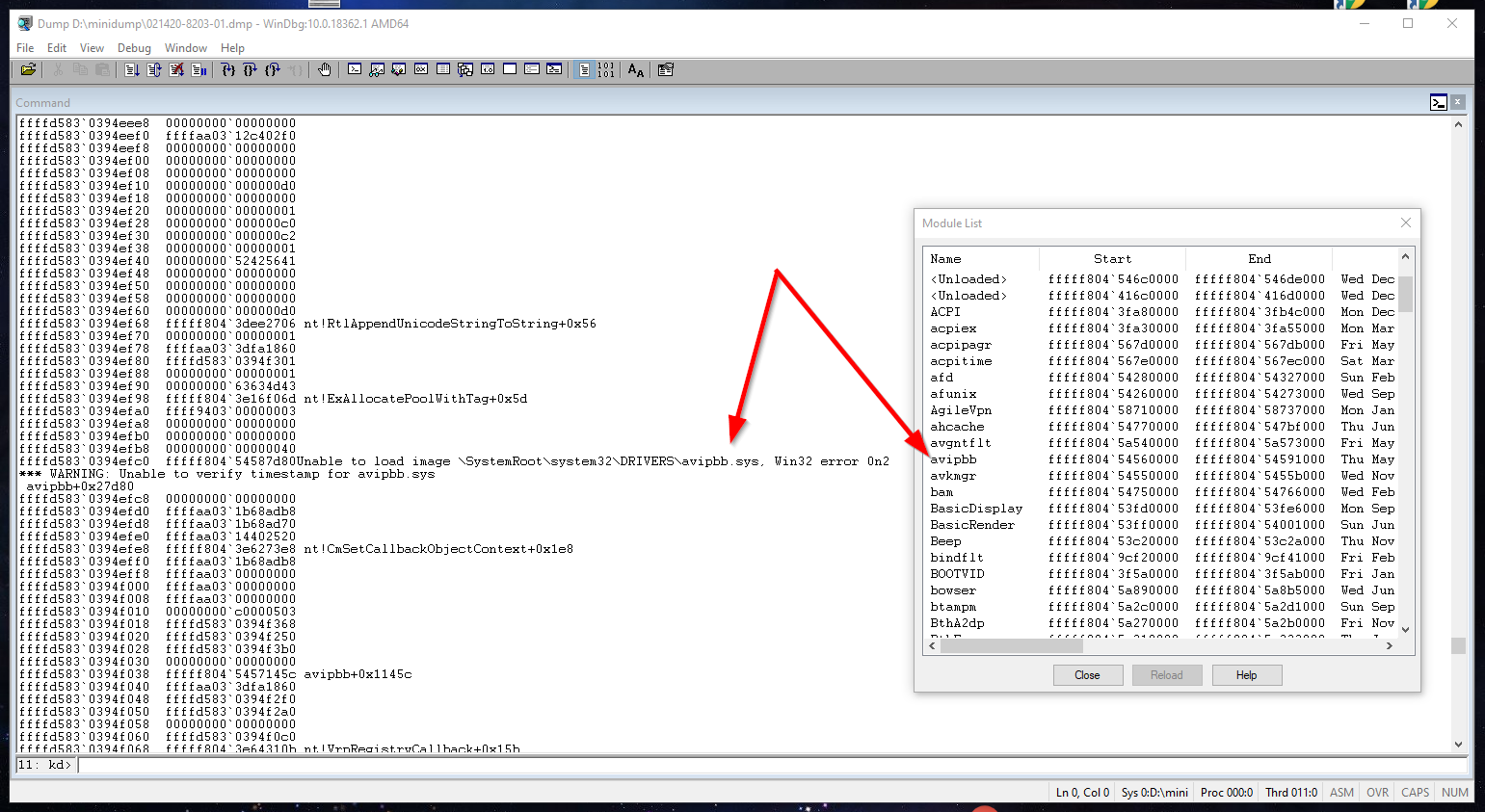This screenshot has height=812, width=1485.
Task: Select bindflt module row
Action: pos(1161,558)
